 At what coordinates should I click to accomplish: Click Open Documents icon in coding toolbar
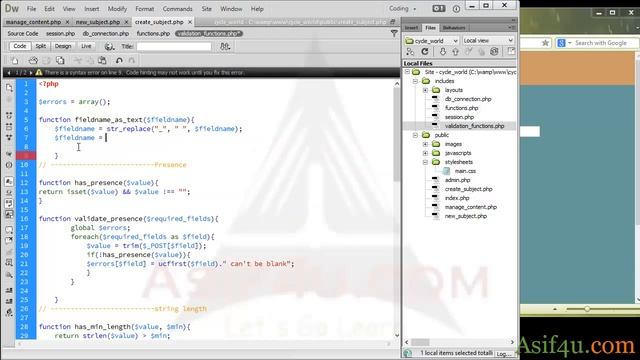tap(9, 87)
